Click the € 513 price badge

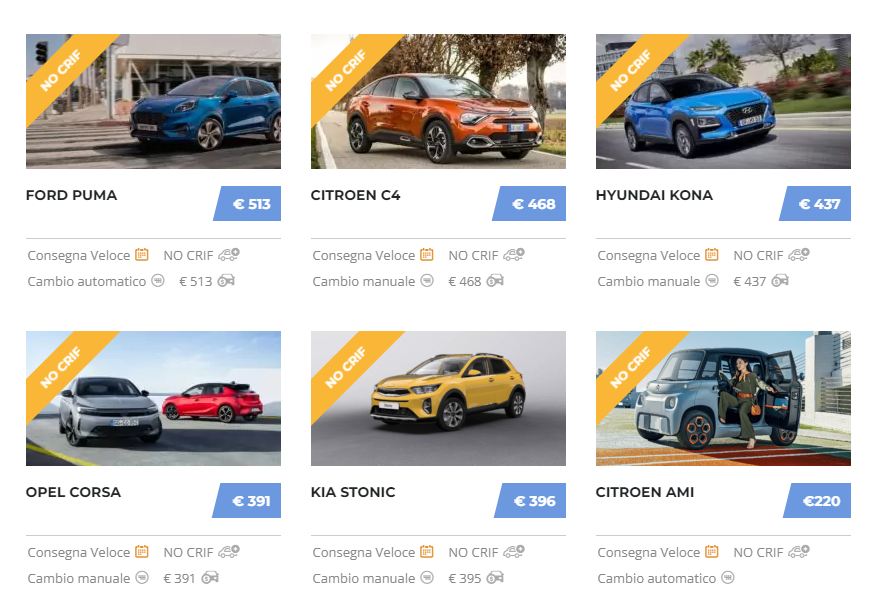tap(247, 204)
